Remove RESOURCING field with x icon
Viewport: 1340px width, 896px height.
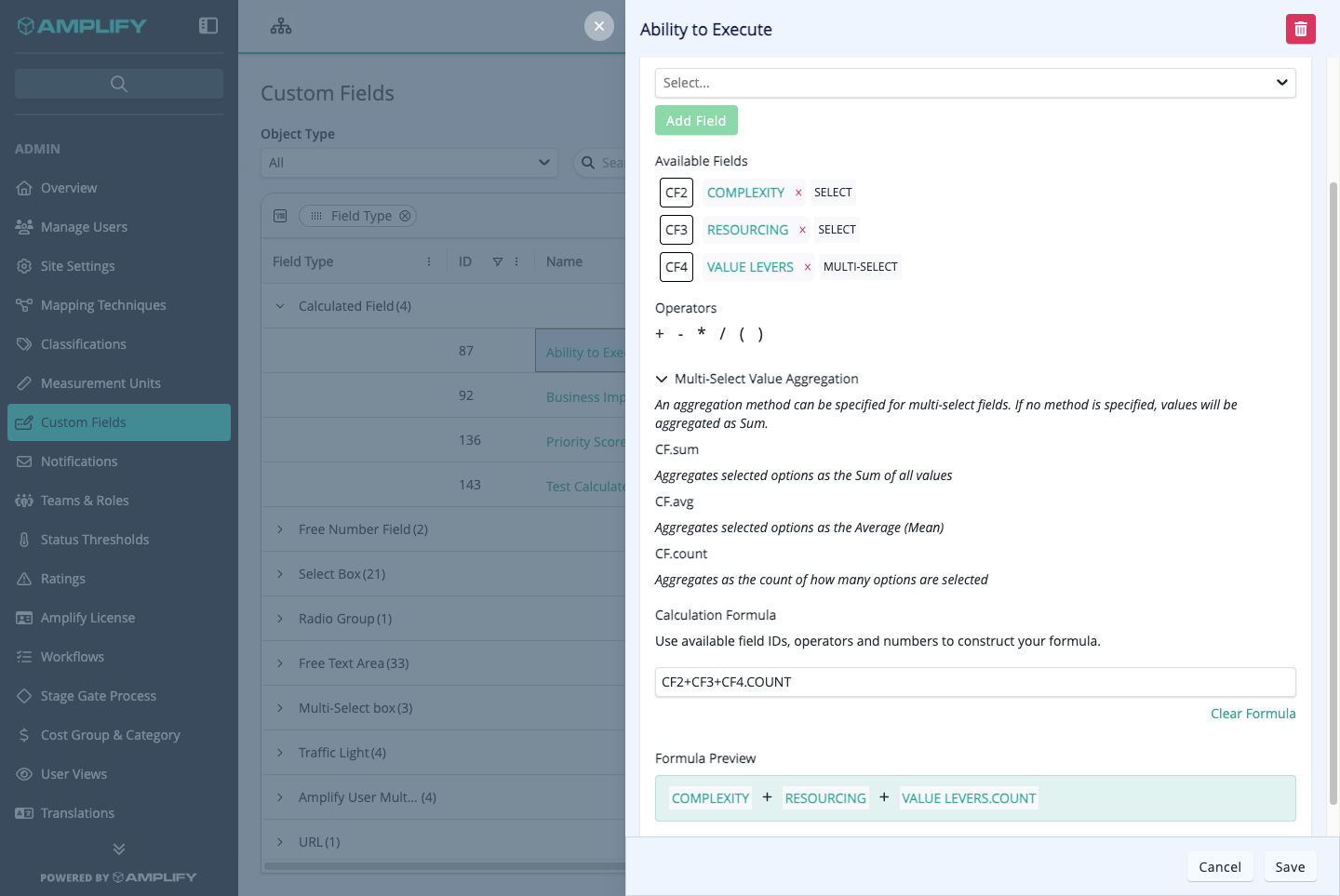(802, 230)
